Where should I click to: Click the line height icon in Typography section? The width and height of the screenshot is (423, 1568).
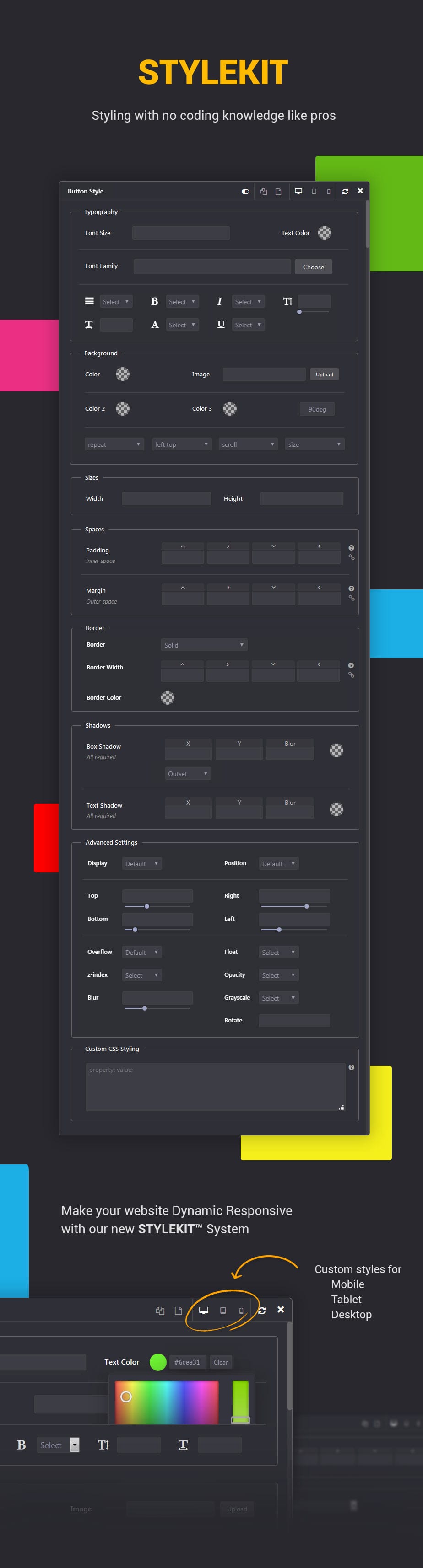(x=287, y=301)
